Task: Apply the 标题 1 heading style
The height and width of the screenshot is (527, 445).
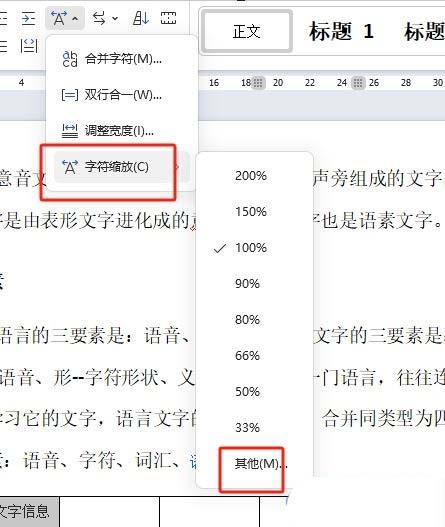Action: pyautogui.click(x=341, y=31)
